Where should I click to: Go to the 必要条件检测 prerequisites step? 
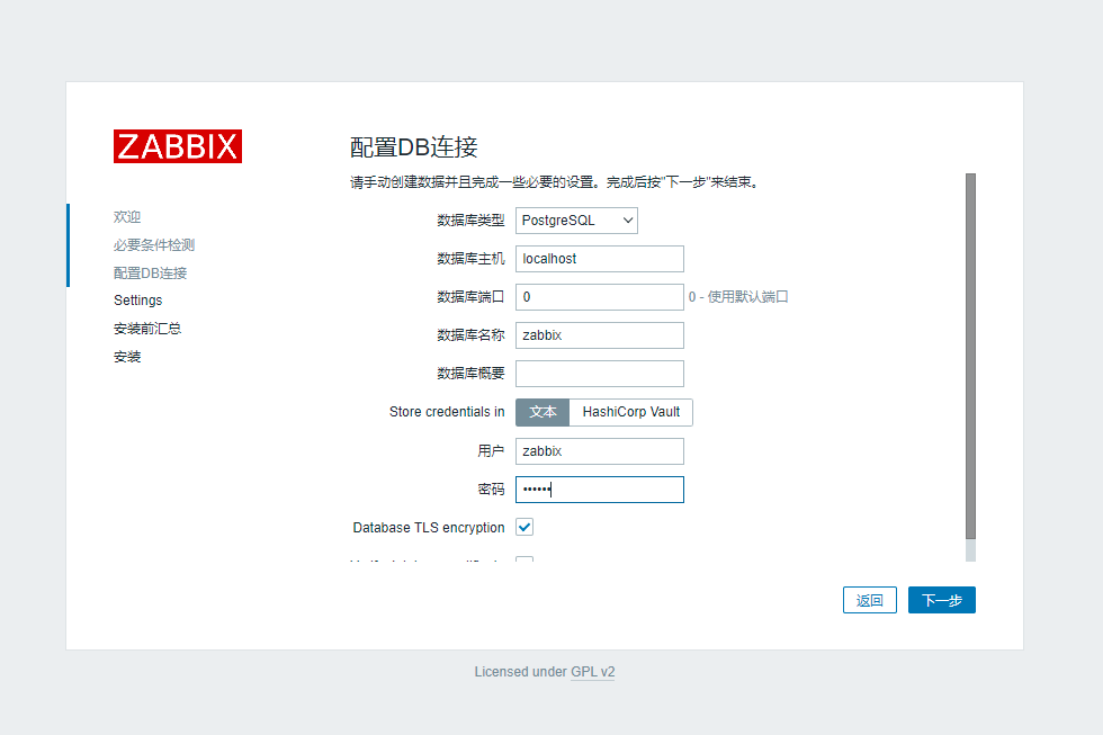coord(154,245)
